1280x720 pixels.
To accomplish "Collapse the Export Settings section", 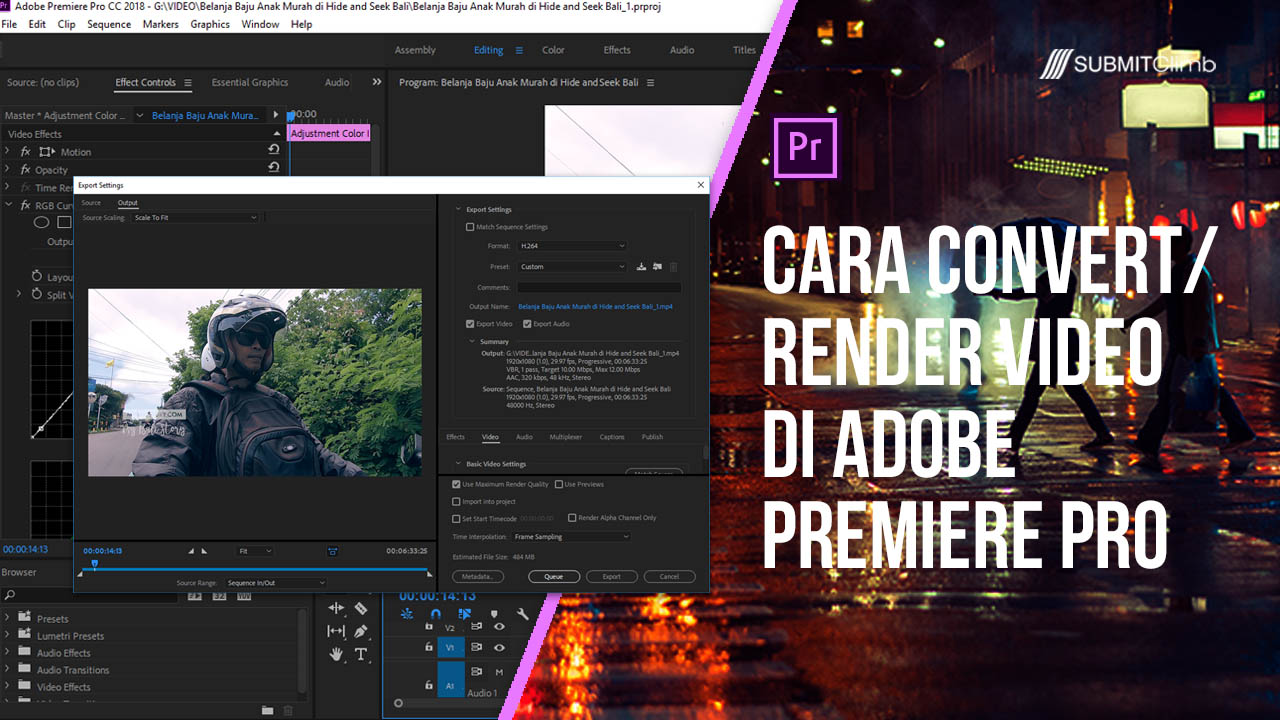I will tap(459, 209).
